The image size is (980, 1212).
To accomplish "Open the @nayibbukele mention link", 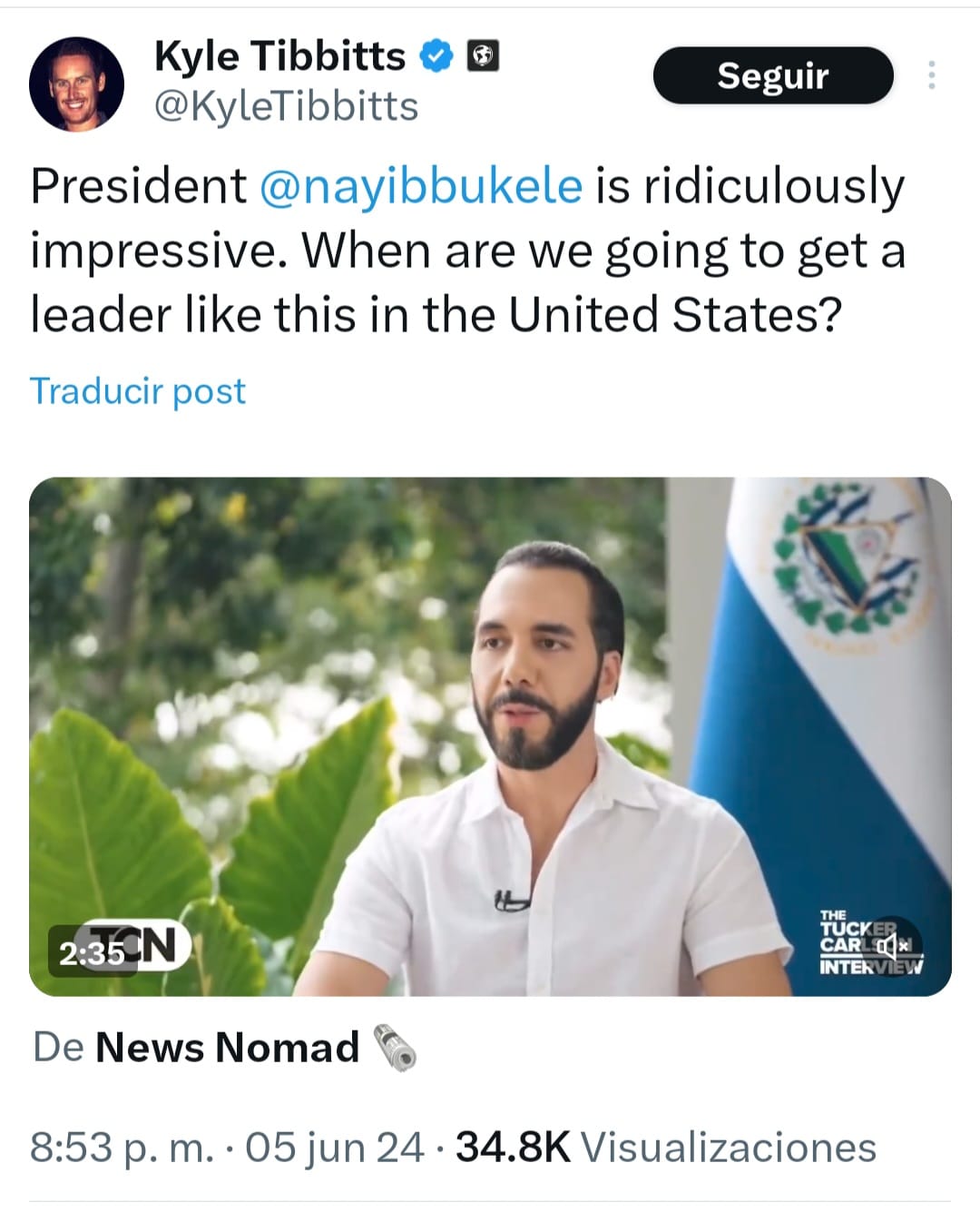I will pyautogui.click(x=421, y=186).
